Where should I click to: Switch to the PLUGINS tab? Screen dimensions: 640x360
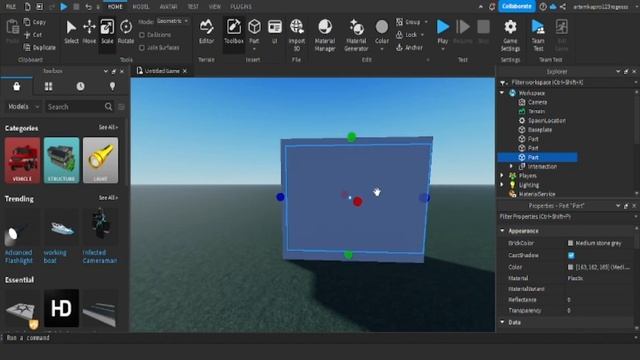[x=241, y=7]
